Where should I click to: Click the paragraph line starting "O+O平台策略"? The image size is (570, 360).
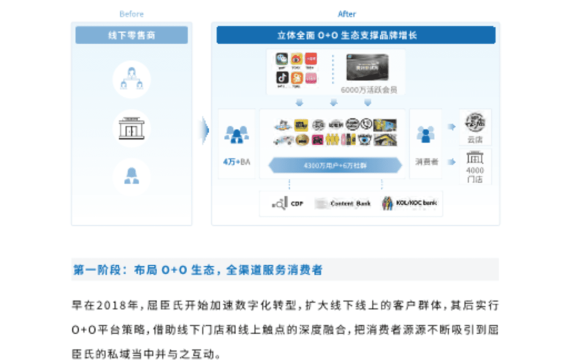click(x=285, y=330)
